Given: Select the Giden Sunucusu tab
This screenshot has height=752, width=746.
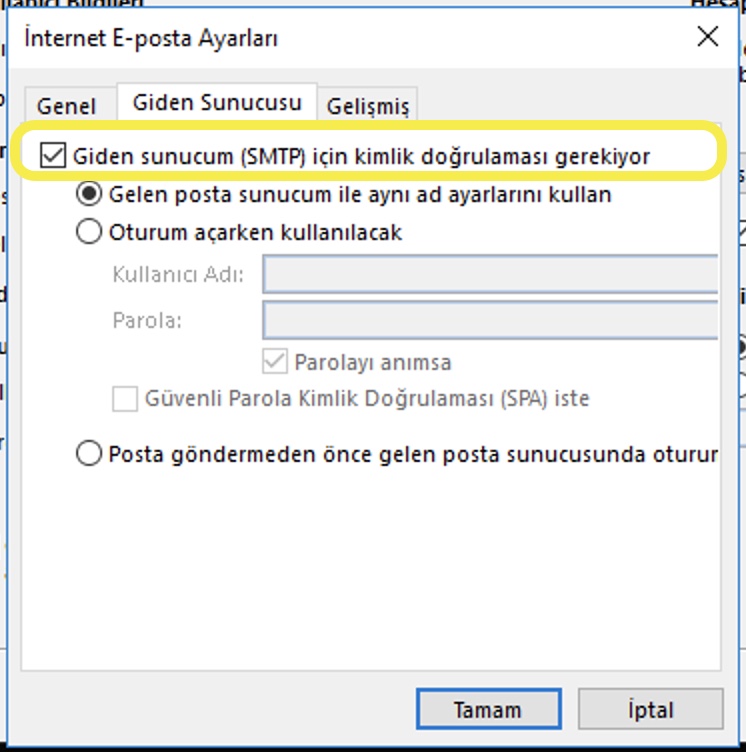Looking at the screenshot, I should point(217,102).
